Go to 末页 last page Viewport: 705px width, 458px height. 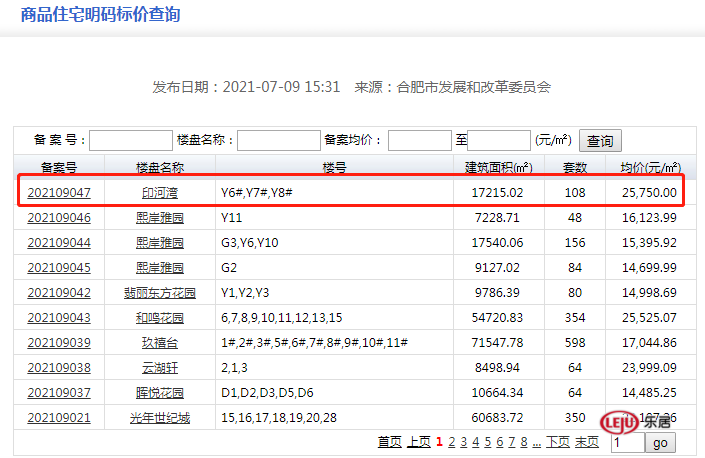[x=587, y=442]
